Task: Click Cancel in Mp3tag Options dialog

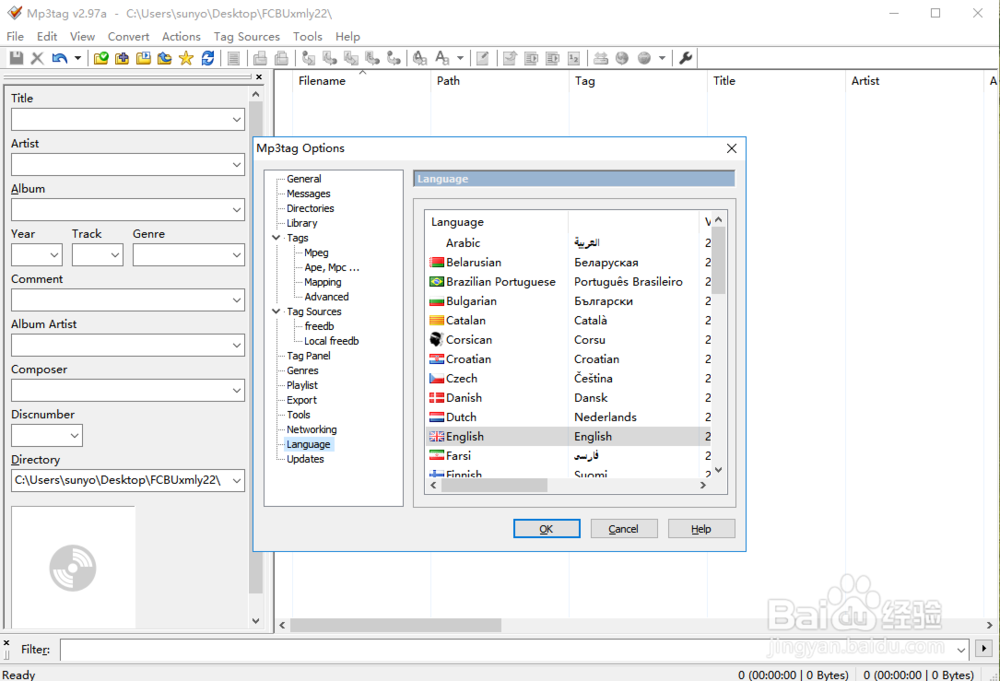Action: 624,529
